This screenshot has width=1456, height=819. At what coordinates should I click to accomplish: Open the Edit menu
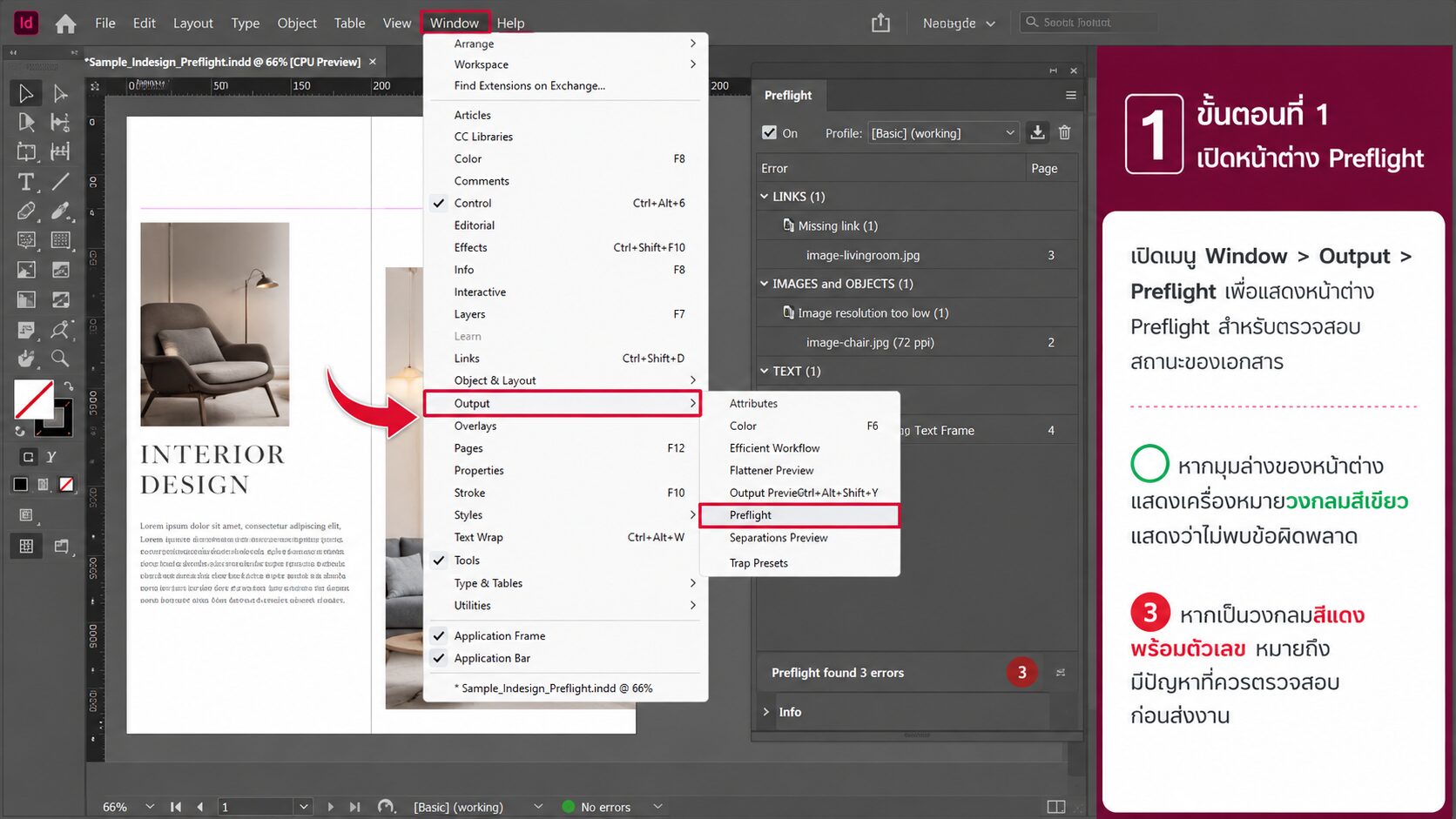pyautogui.click(x=145, y=23)
